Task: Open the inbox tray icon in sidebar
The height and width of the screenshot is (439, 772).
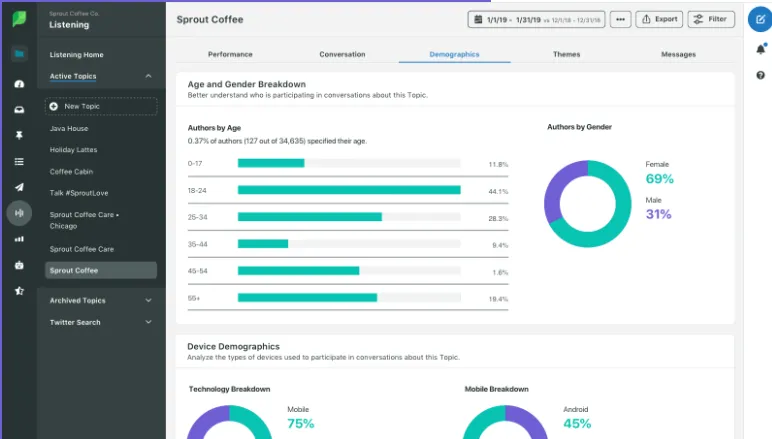Action: pyautogui.click(x=19, y=110)
